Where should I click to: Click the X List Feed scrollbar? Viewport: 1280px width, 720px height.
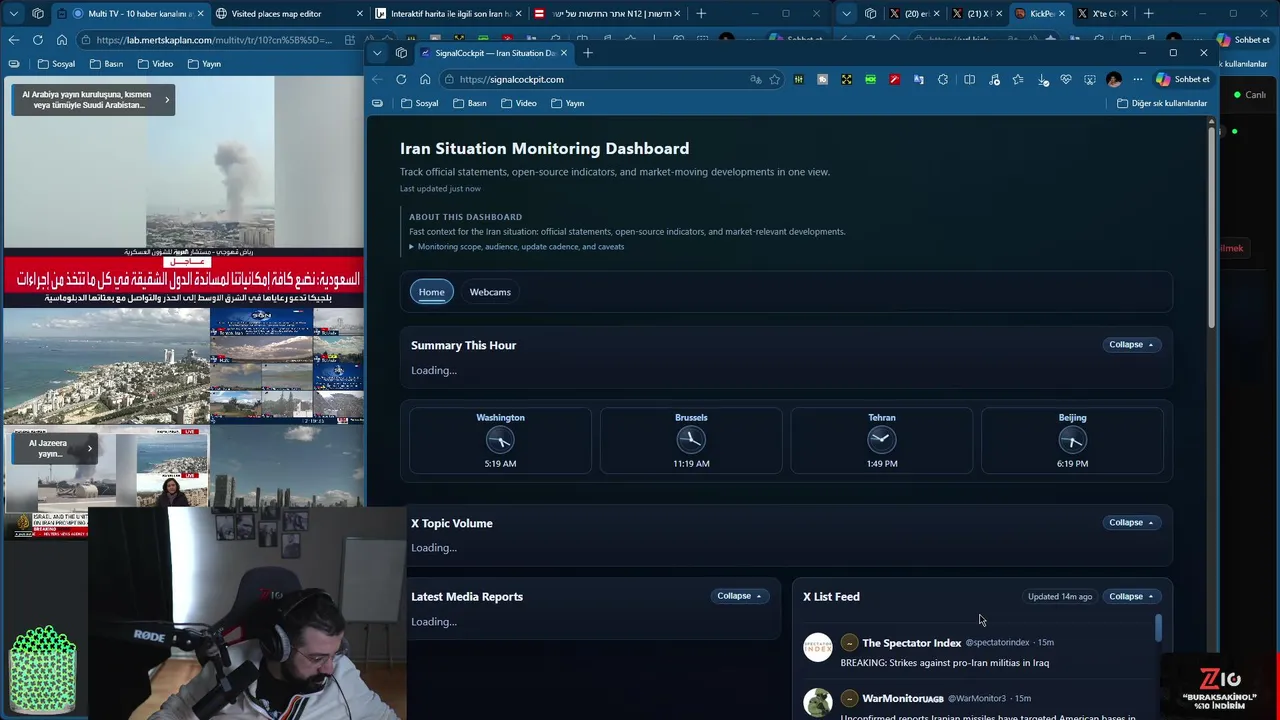point(1159,630)
